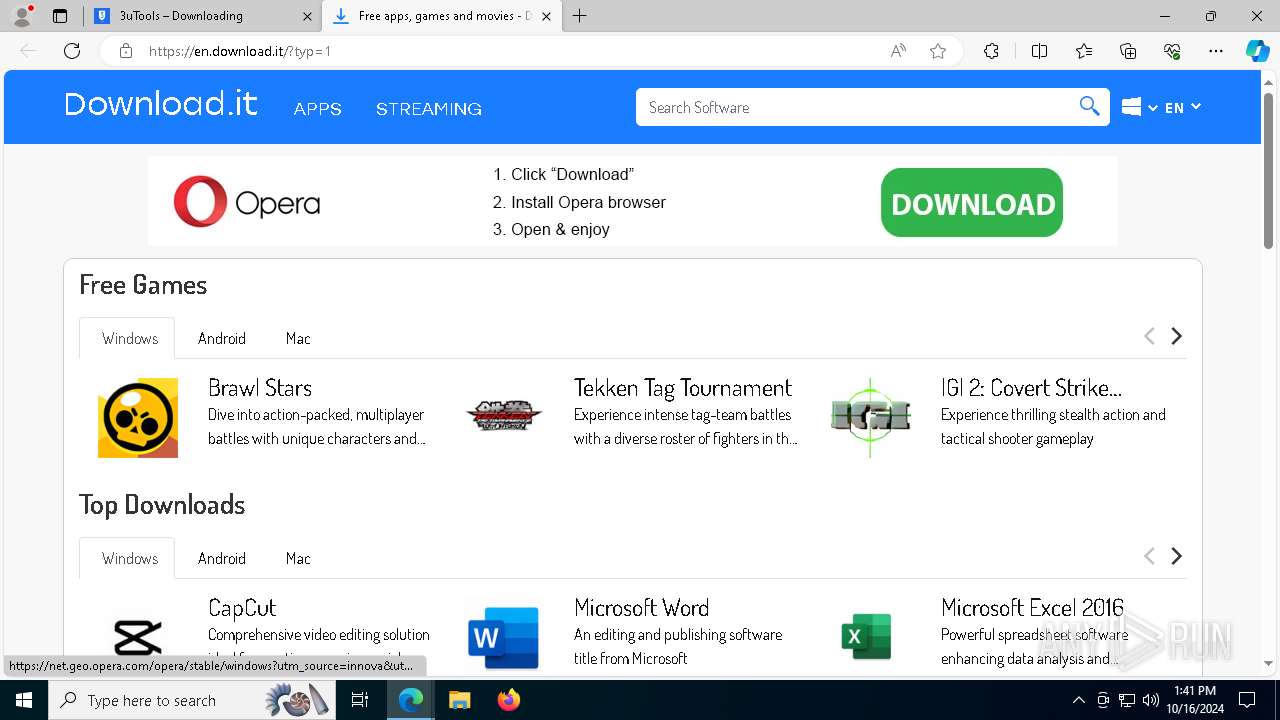Open the Extensions menu
Viewport: 1280px width, 720px height.
[991, 51]
